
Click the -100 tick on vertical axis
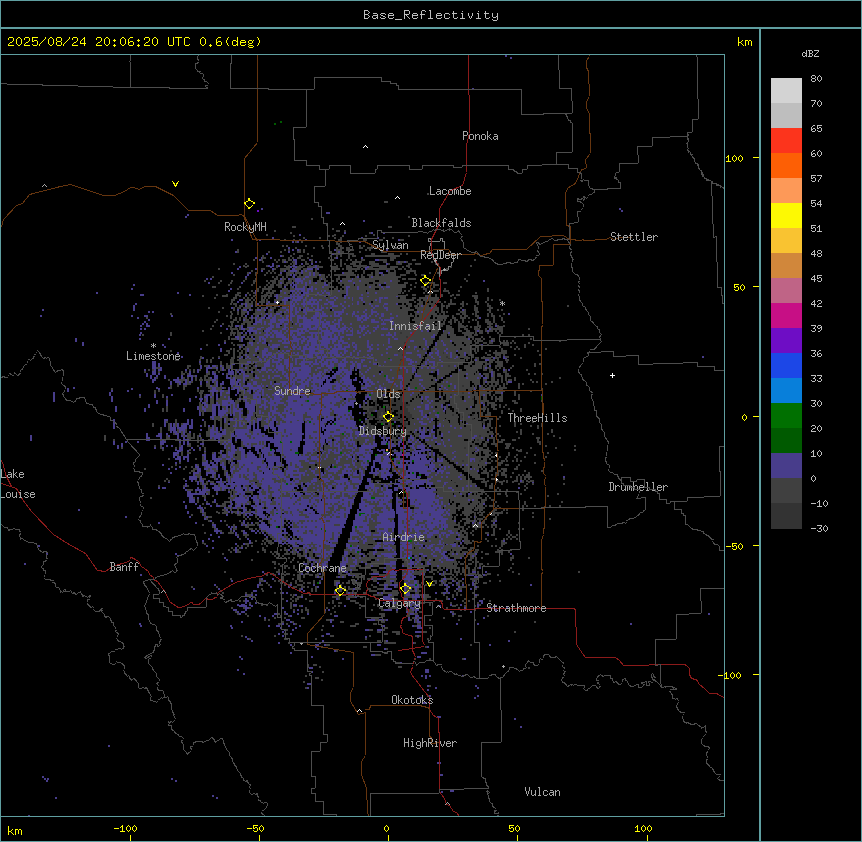731,675
